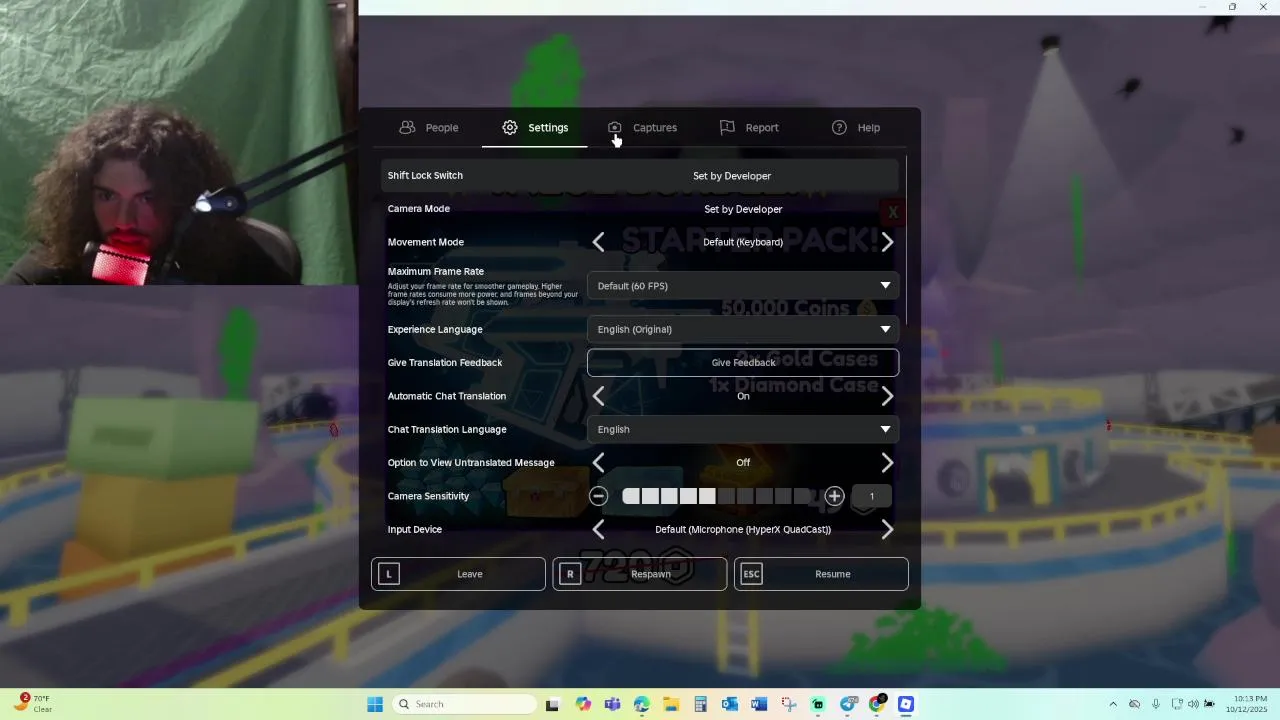The height and width of the screenshot is (720, 1280).
Task: Open Copilot from the taskbar
Action: point(583,704)
